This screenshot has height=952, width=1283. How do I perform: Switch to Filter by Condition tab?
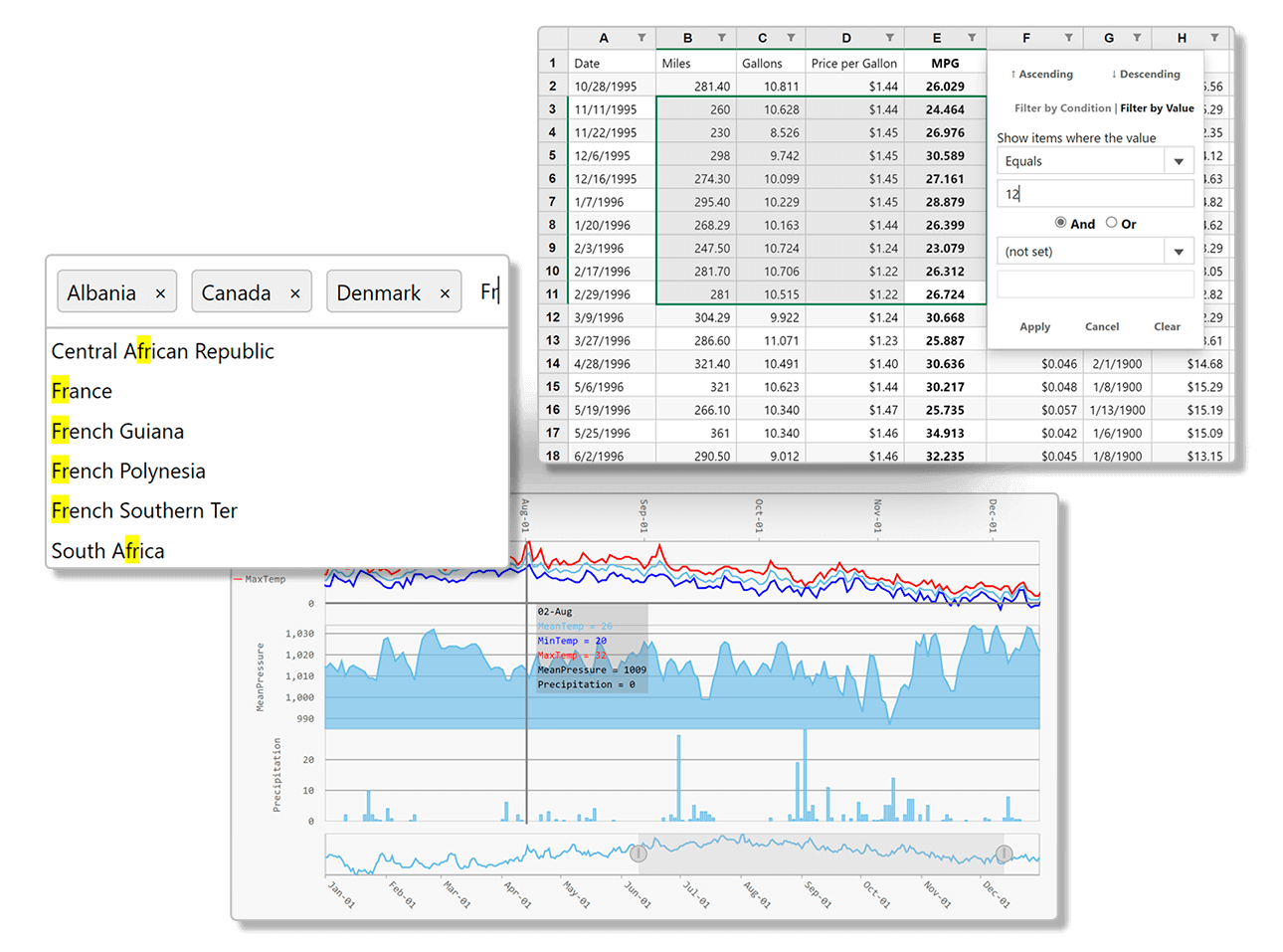pos(1062,108)
